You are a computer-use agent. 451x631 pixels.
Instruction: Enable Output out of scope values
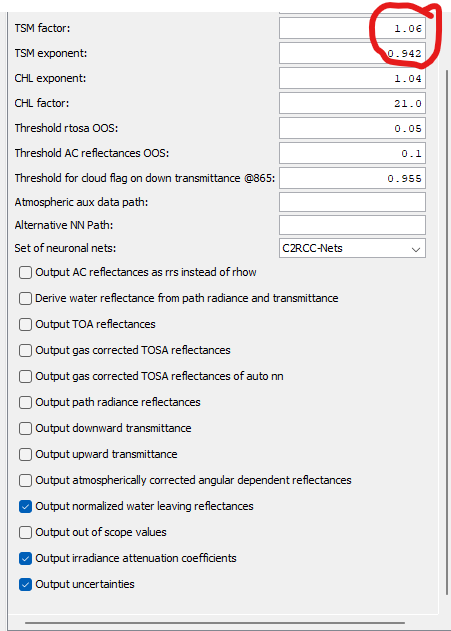[25, 532]
